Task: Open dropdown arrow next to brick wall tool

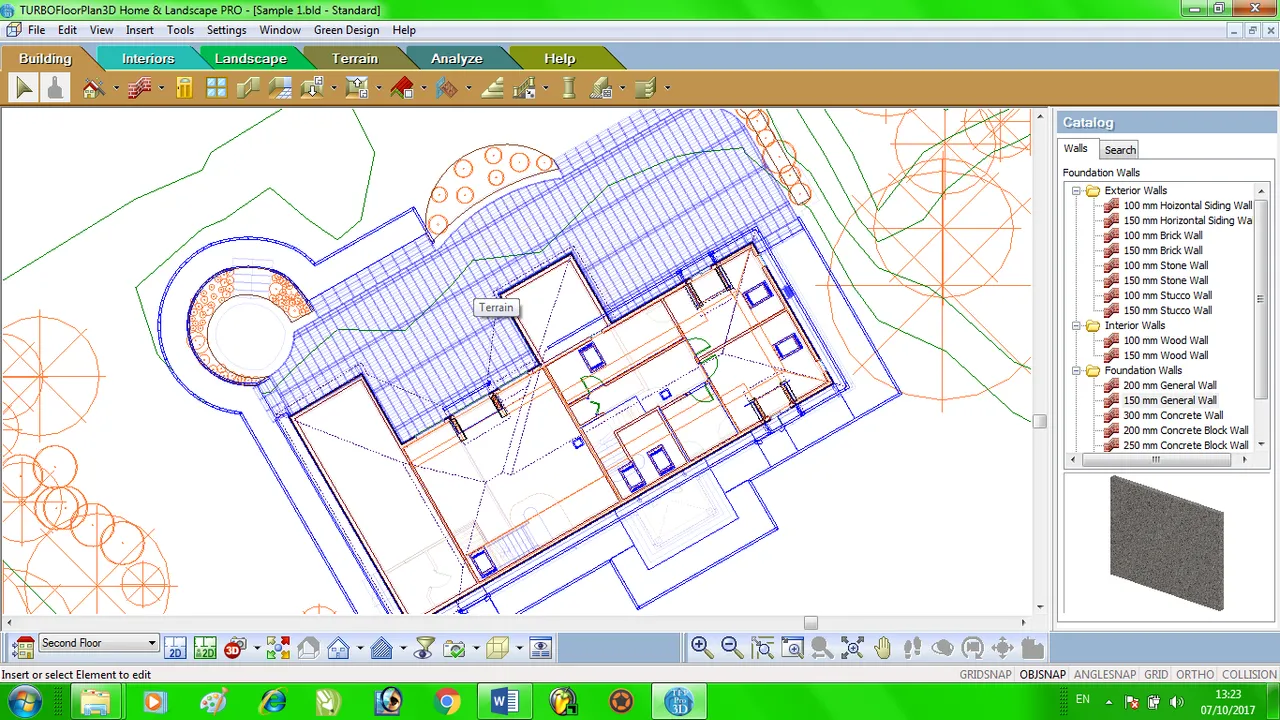Action: (161, 88)
